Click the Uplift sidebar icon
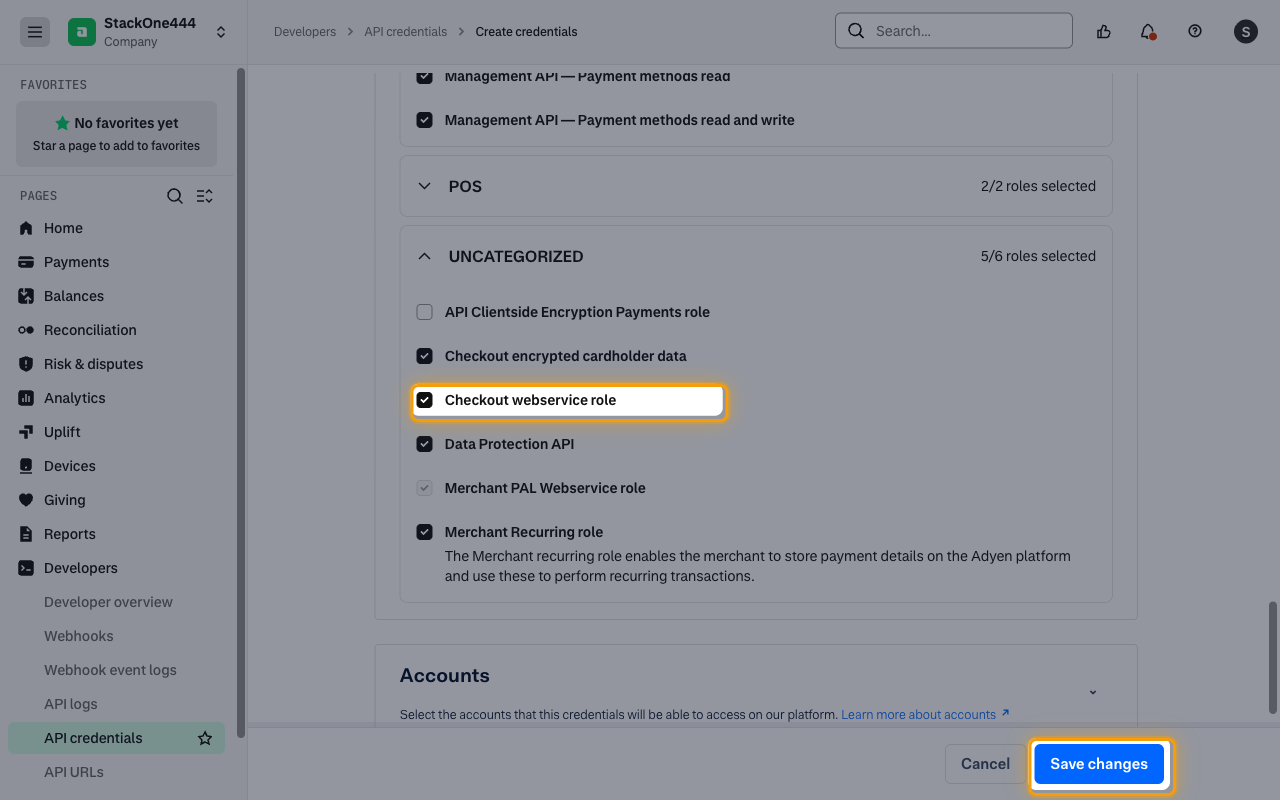 click(x=26, y=432)
